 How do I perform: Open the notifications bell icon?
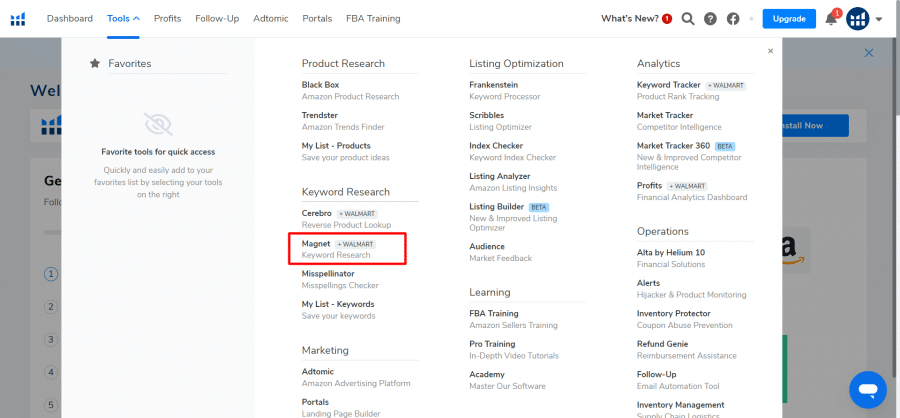coord(831,19)
